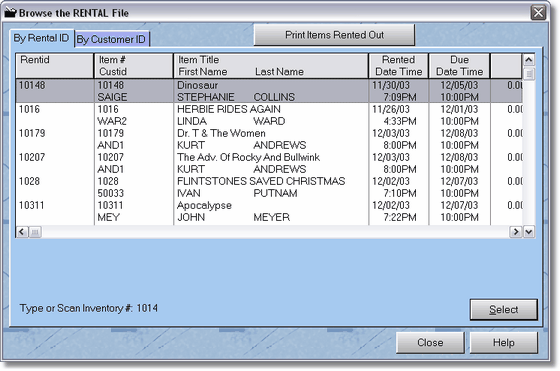Viewport: 560px width, 371px height.
Task: Select rental row 1028
Action: click(269, 187)
